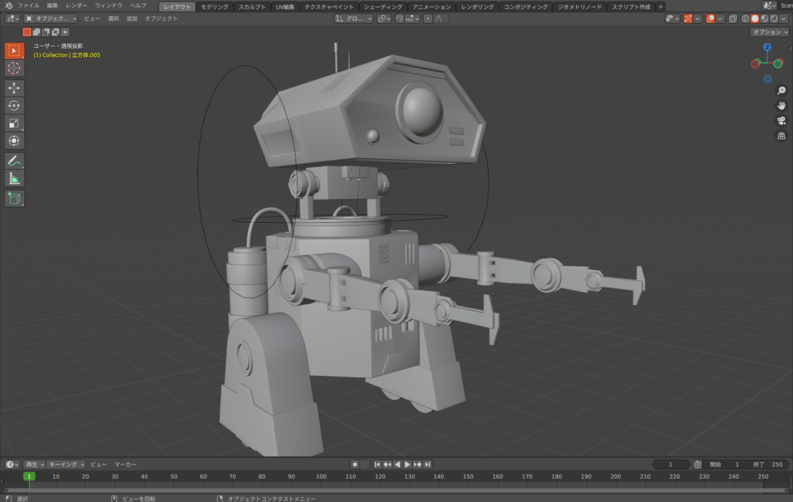Switch to the モデリング workspace tab
Viewport: 793px width, 502px height.
point(214,6)
